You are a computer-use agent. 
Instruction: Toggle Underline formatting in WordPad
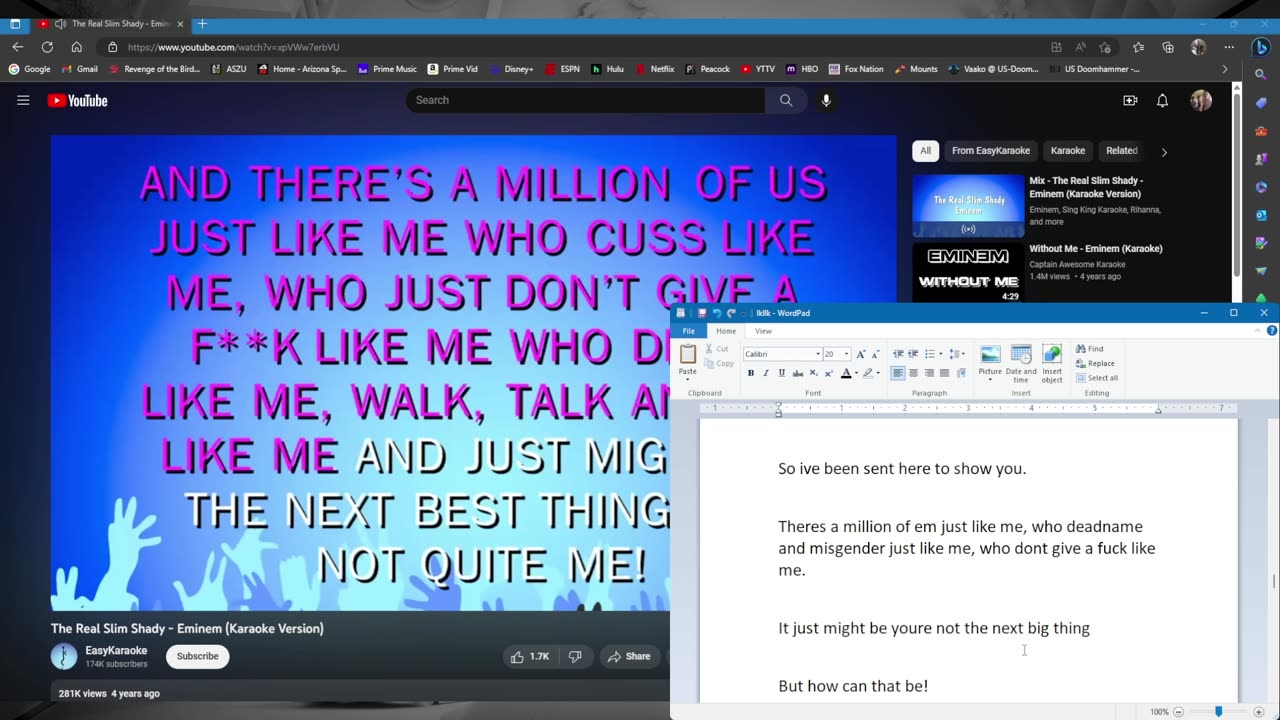pos(781,373)
